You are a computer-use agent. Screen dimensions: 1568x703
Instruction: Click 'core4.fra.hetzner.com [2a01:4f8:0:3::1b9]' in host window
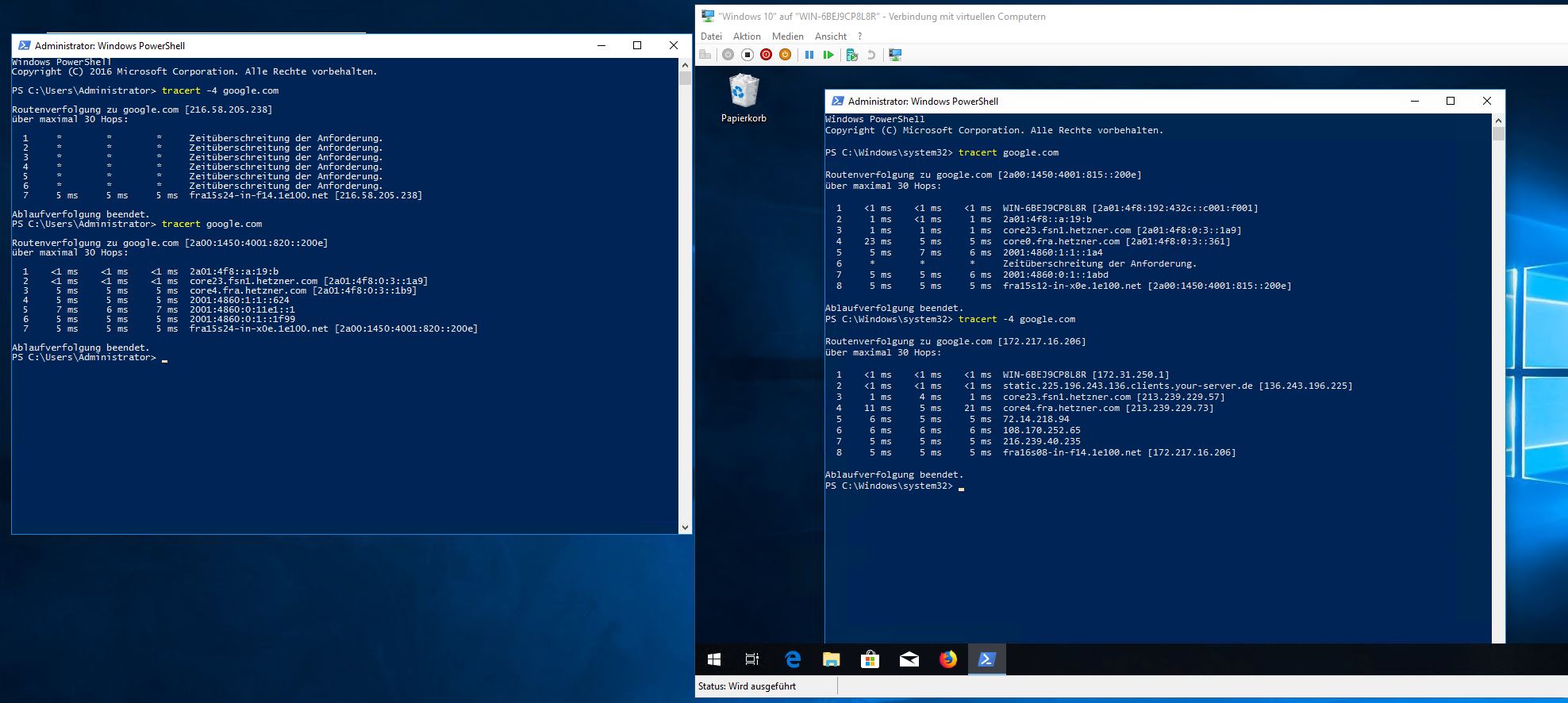pos(303,290)
